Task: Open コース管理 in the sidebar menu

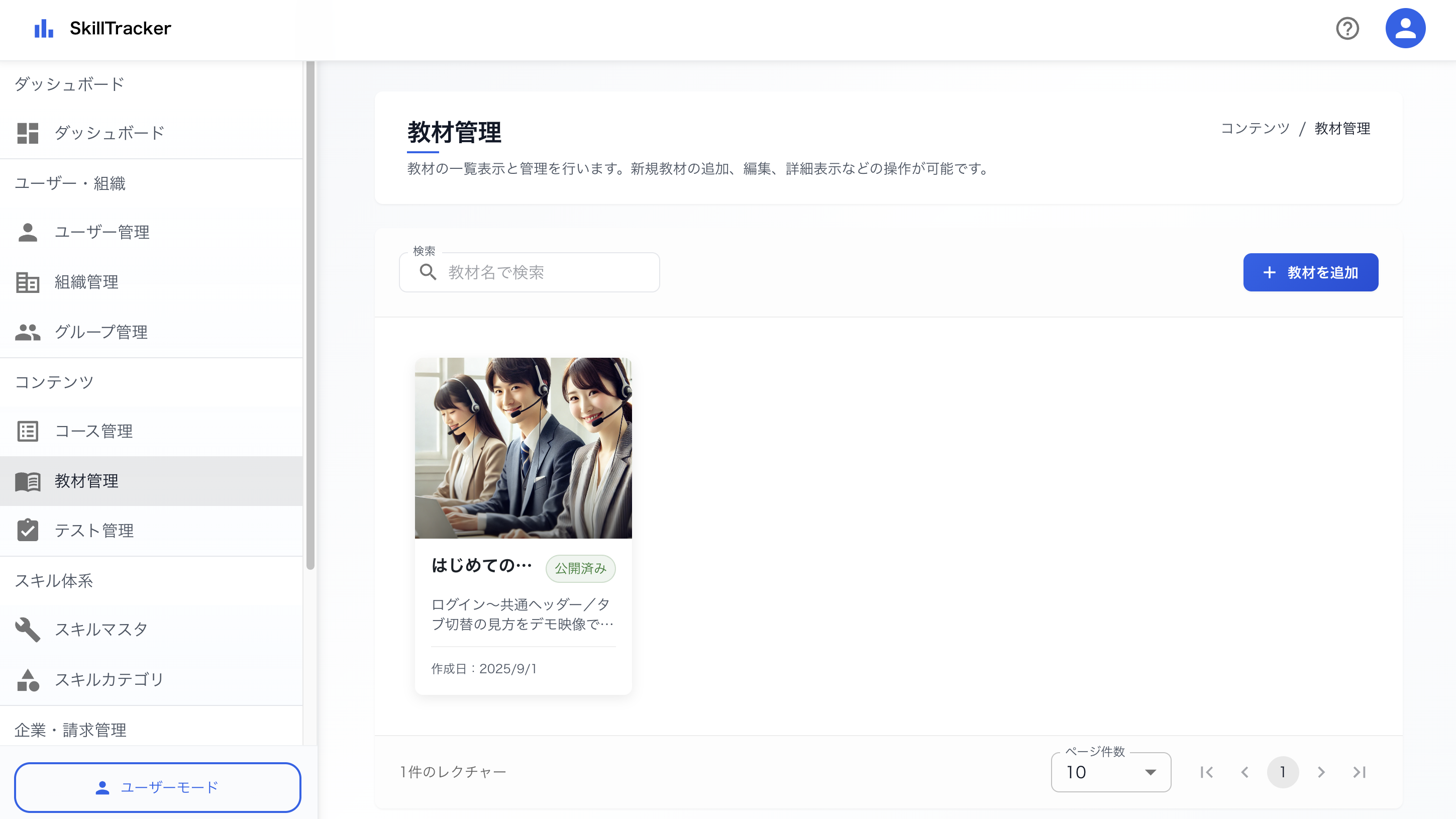Action: (x=94, y=431)
